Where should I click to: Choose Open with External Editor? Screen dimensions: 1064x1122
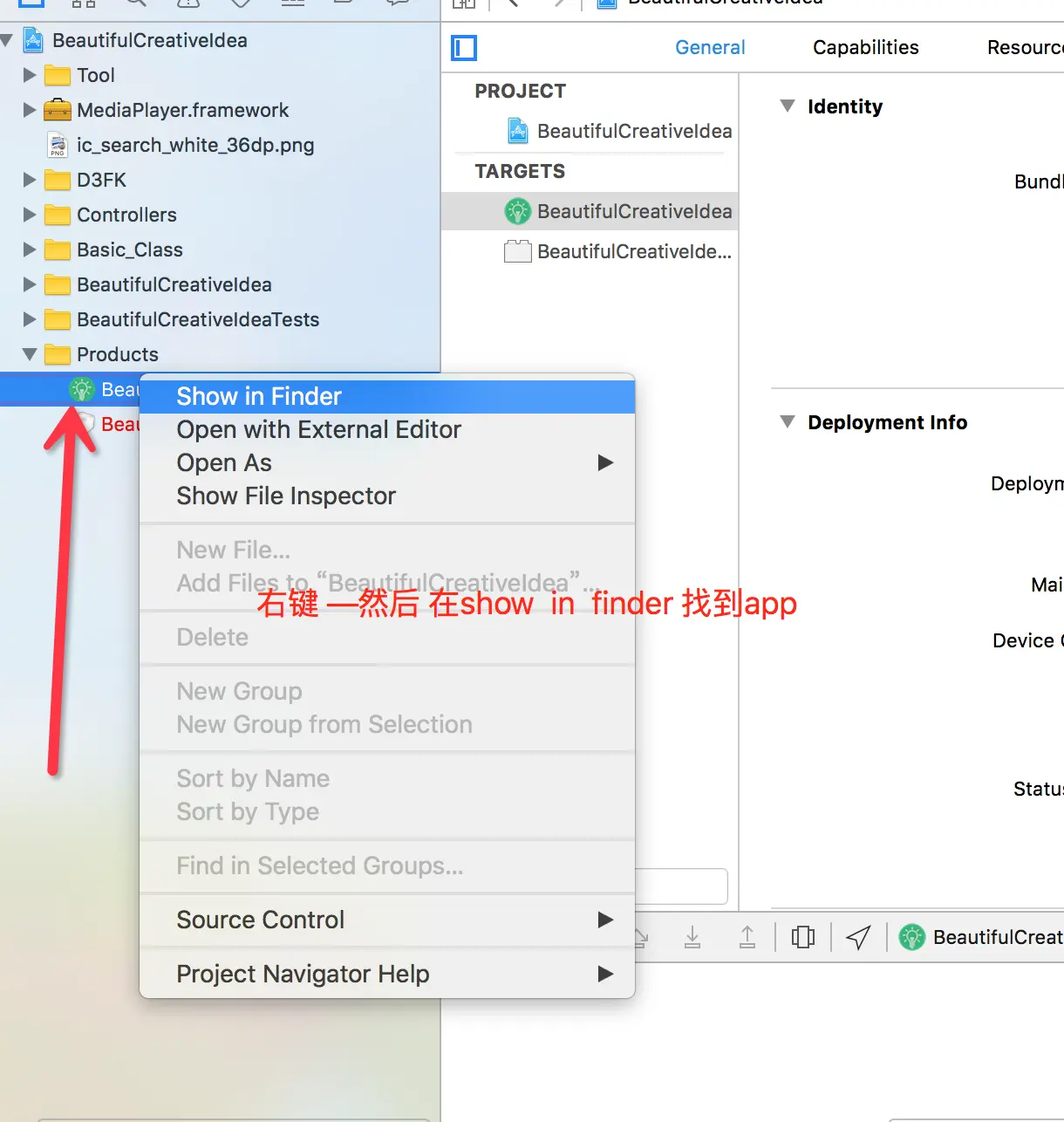(387, 429)
